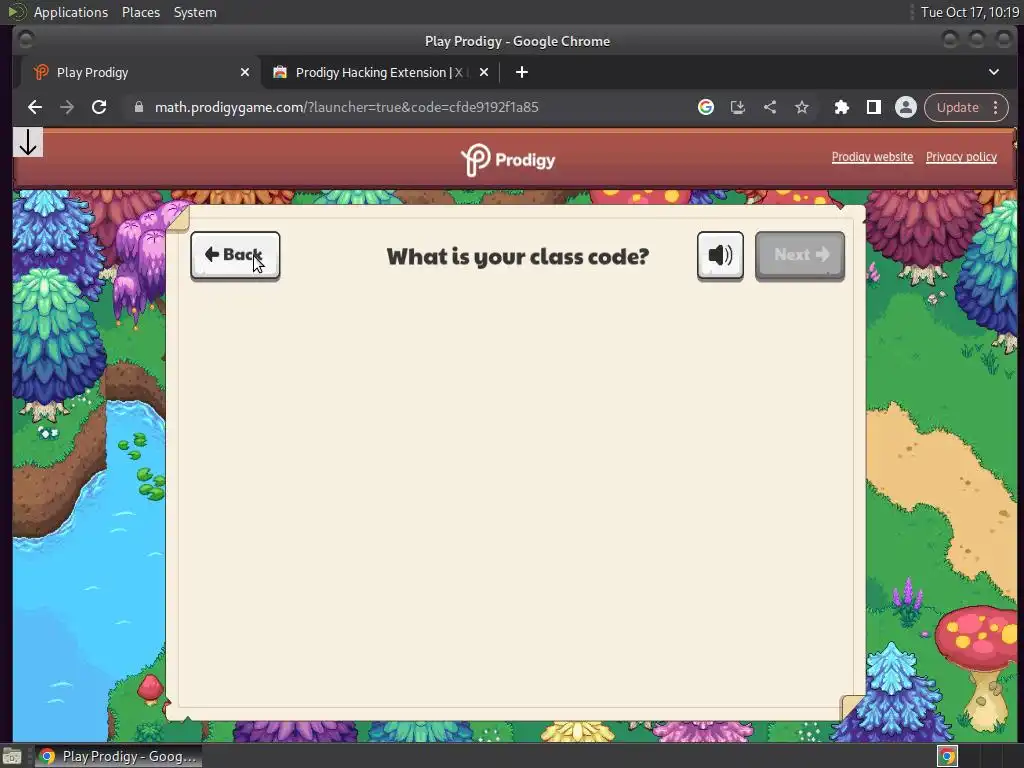Click the 'What is your class code?' heading

click(517, 257)
